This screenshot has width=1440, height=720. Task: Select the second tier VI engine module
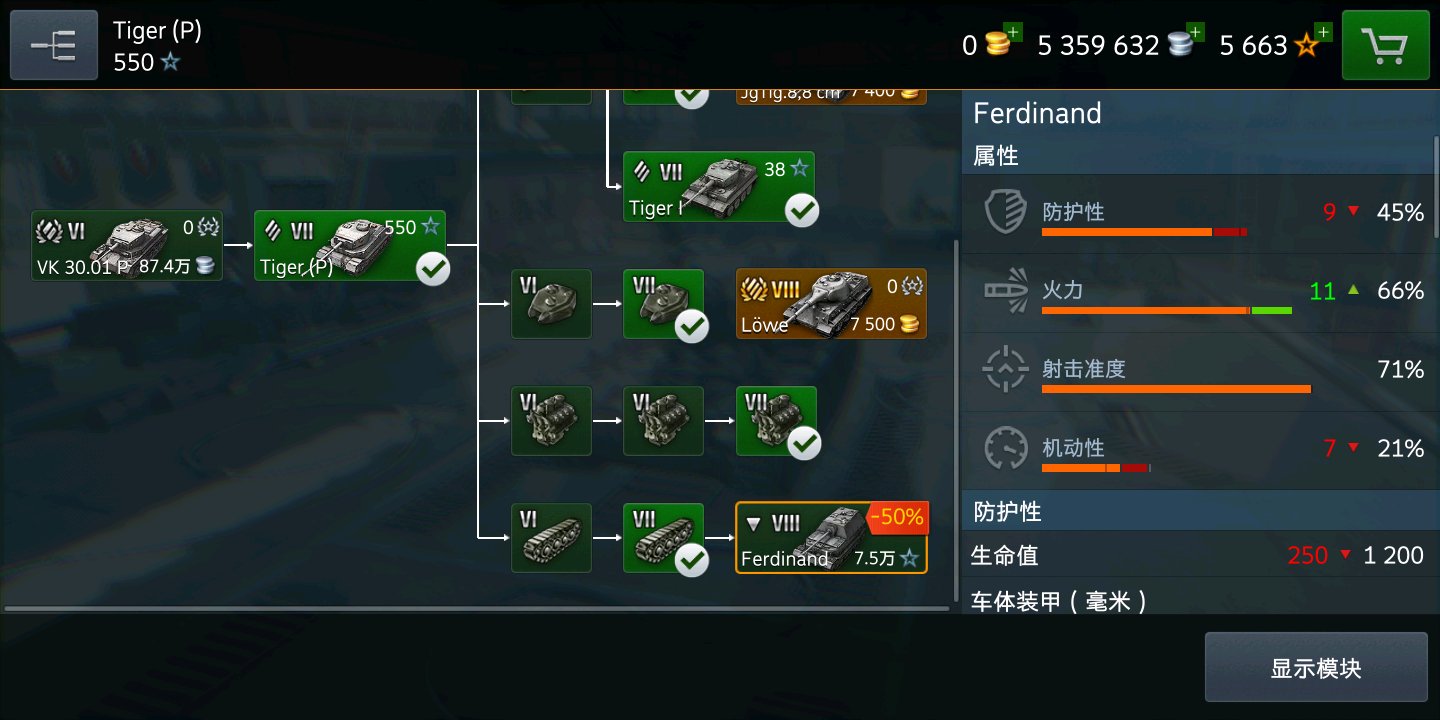(x=663, y=421)
